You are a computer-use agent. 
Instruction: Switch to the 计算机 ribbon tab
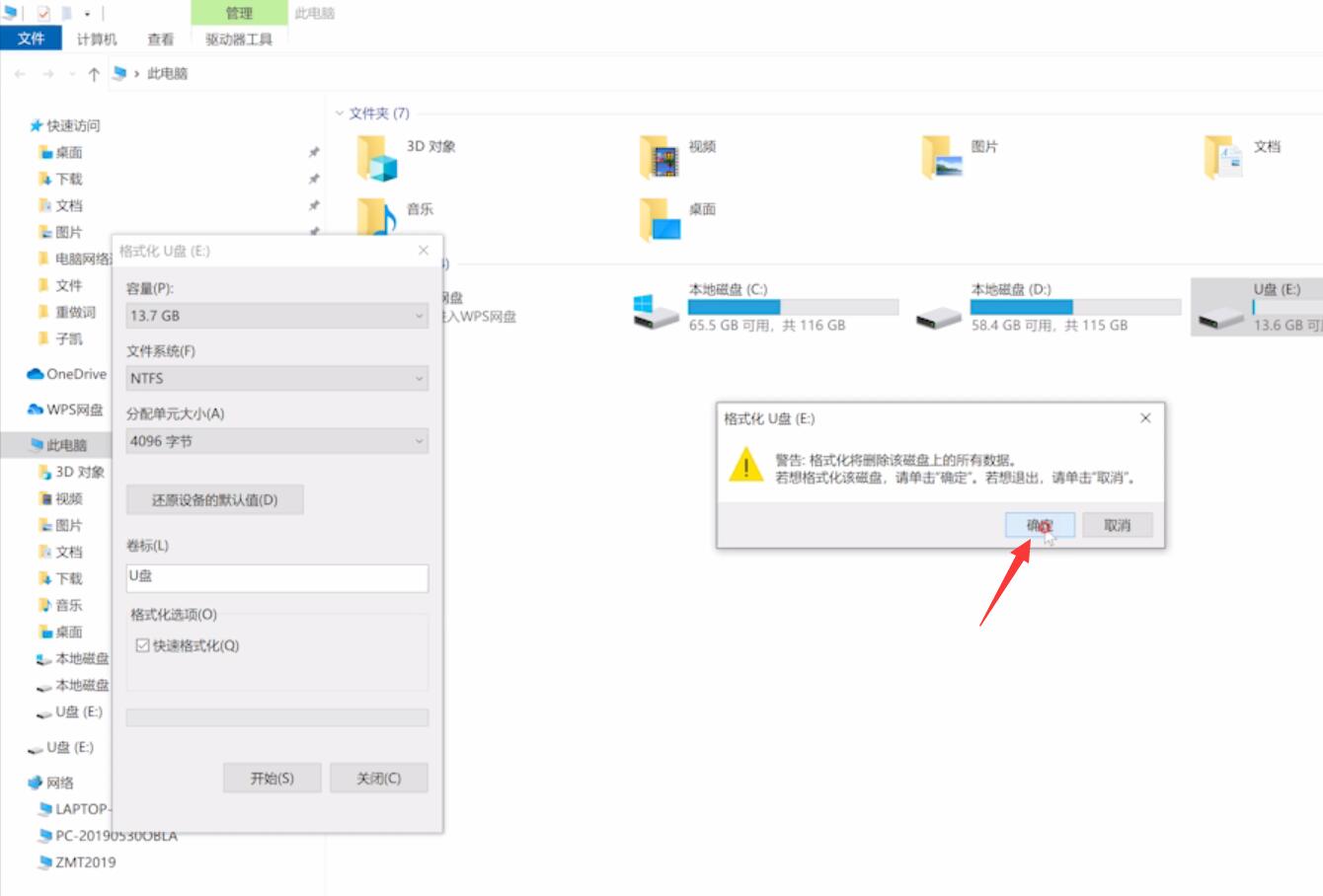97,39
